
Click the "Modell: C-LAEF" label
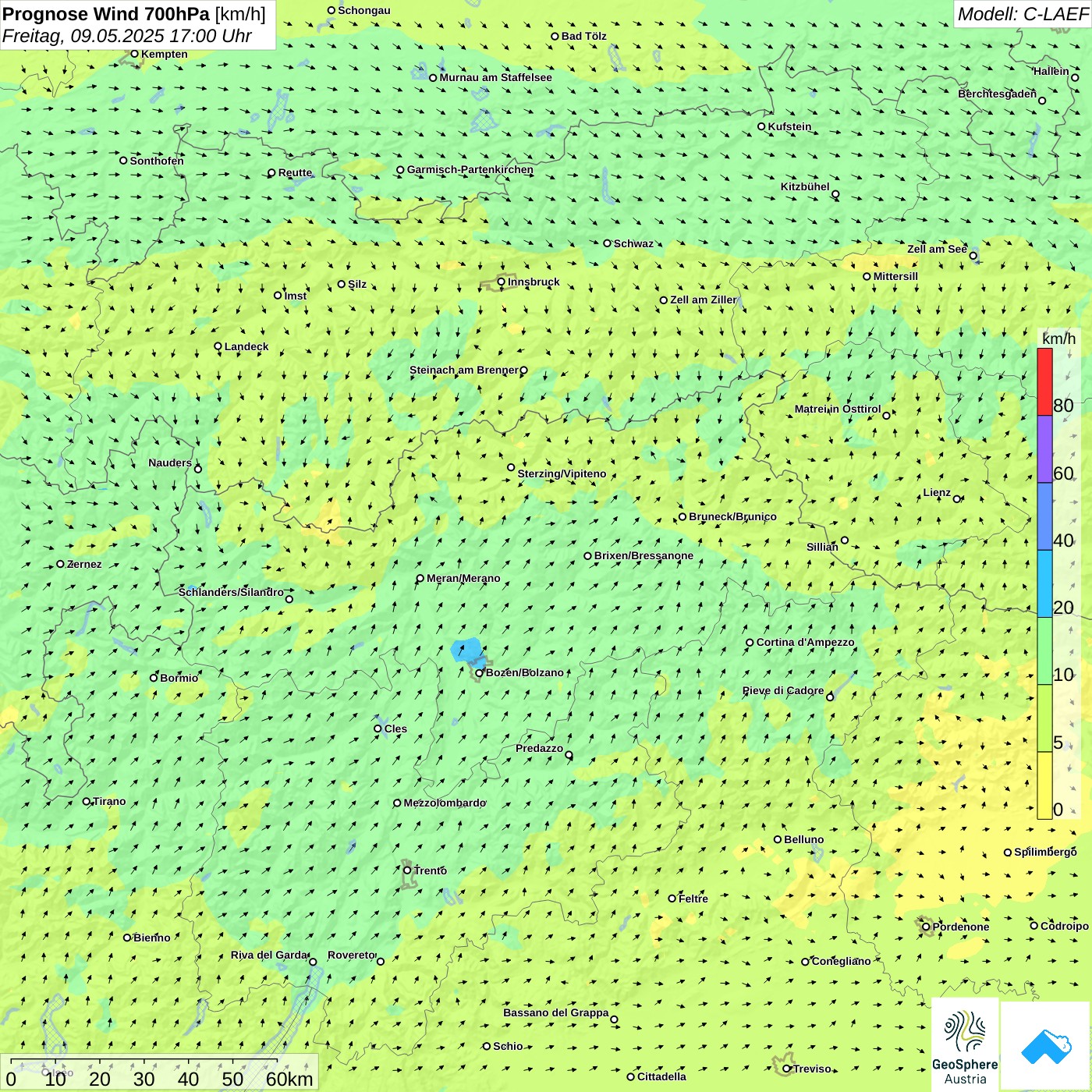click(x=1023, y=14)
